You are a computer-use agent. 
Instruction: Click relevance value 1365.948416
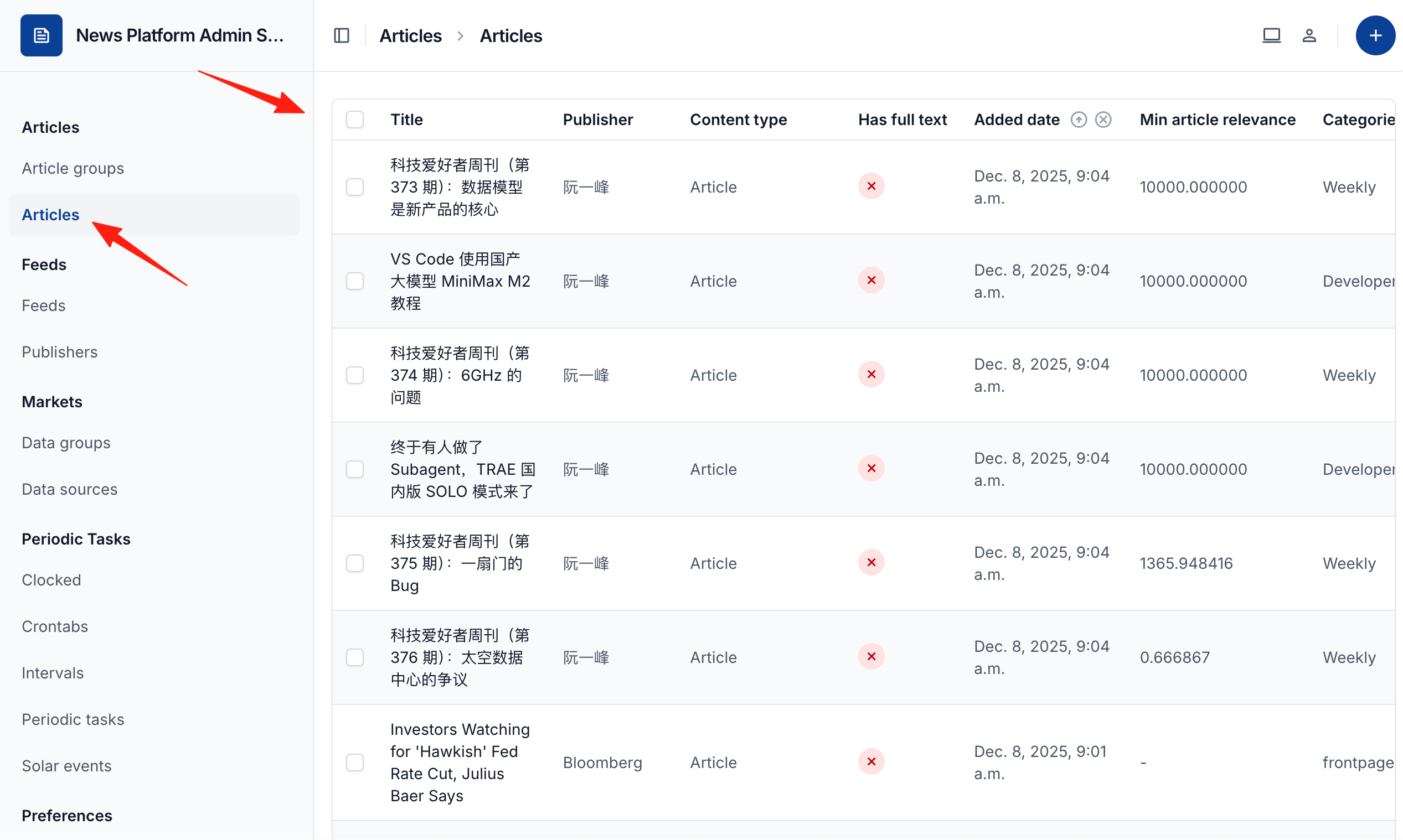point(1186,563)
